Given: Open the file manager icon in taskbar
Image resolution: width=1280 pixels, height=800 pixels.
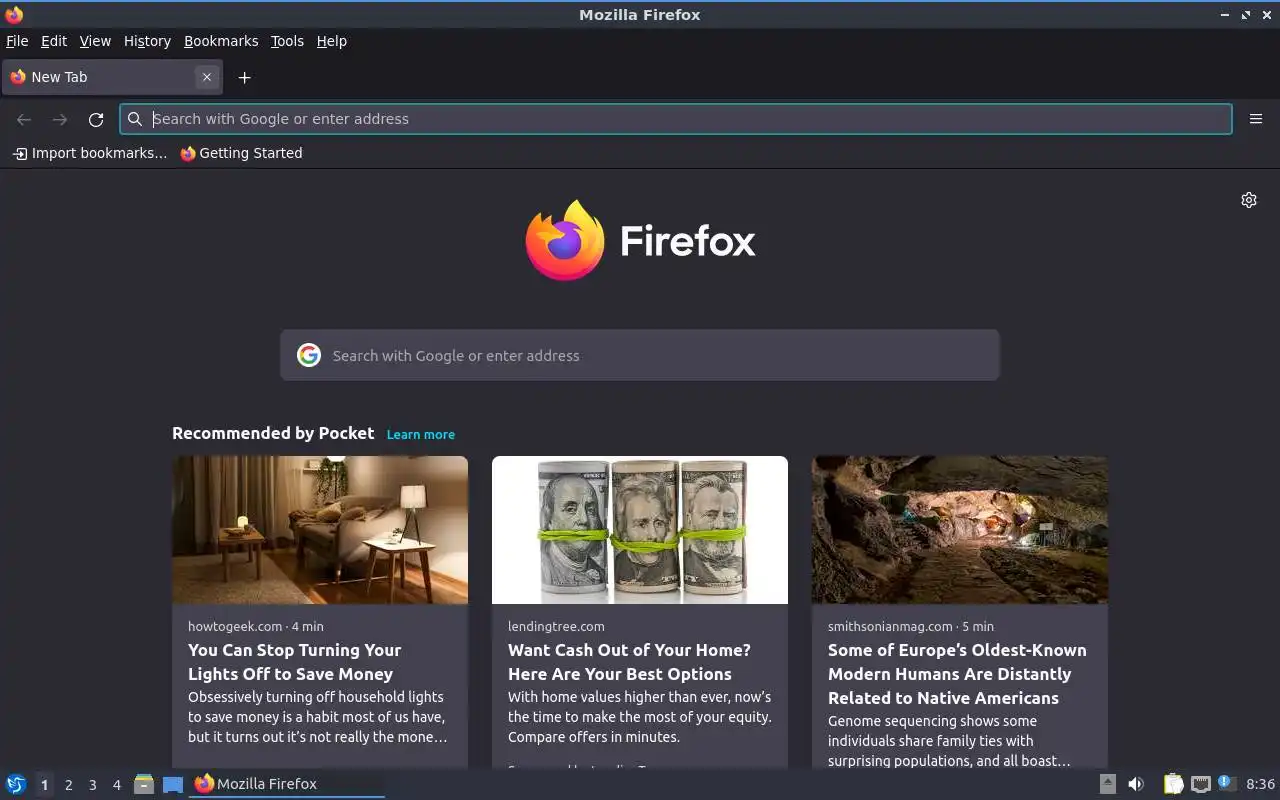Looking at the screenshot, I should [144, 784].
